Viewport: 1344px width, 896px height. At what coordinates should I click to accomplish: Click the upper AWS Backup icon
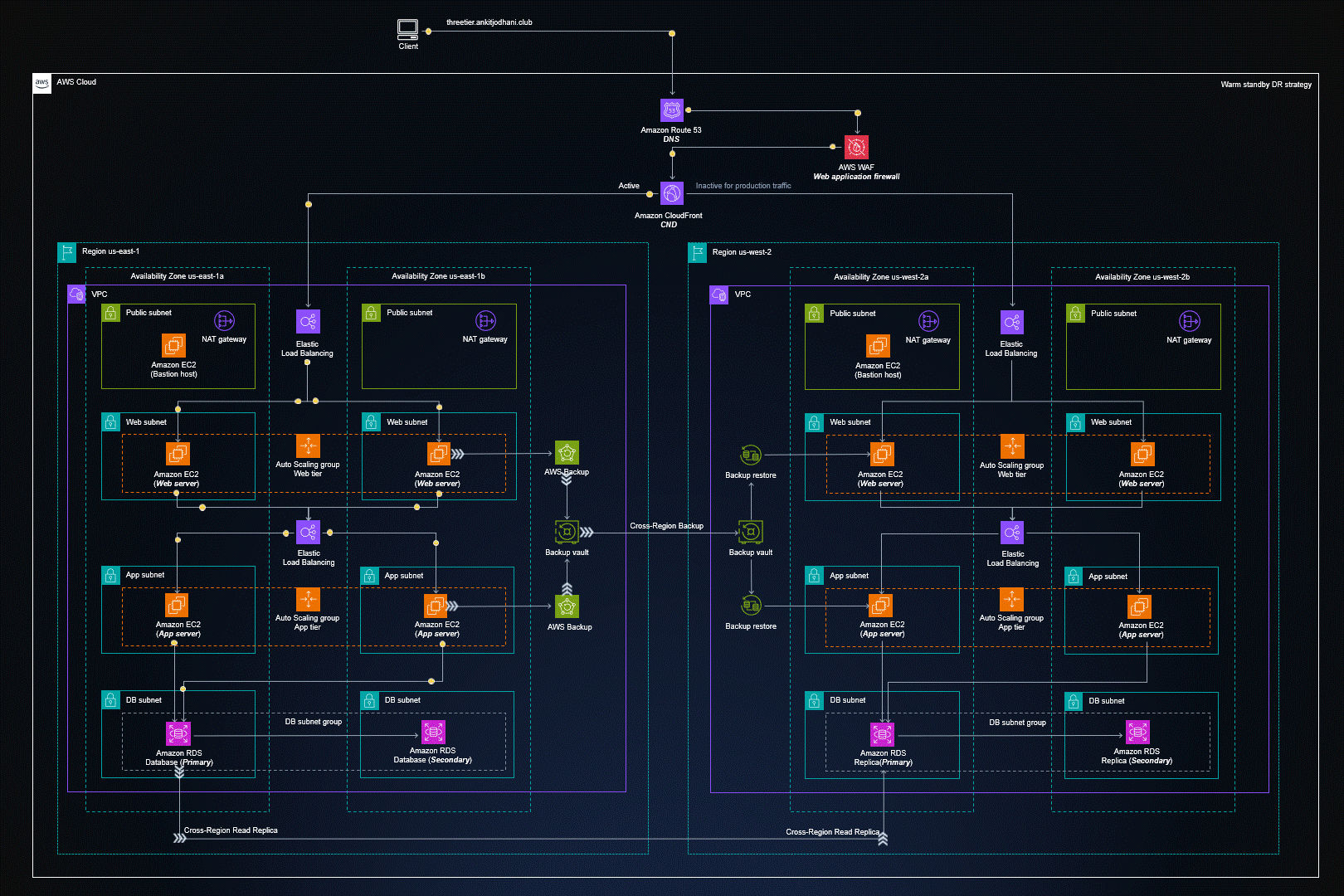[x=567, y=453]
